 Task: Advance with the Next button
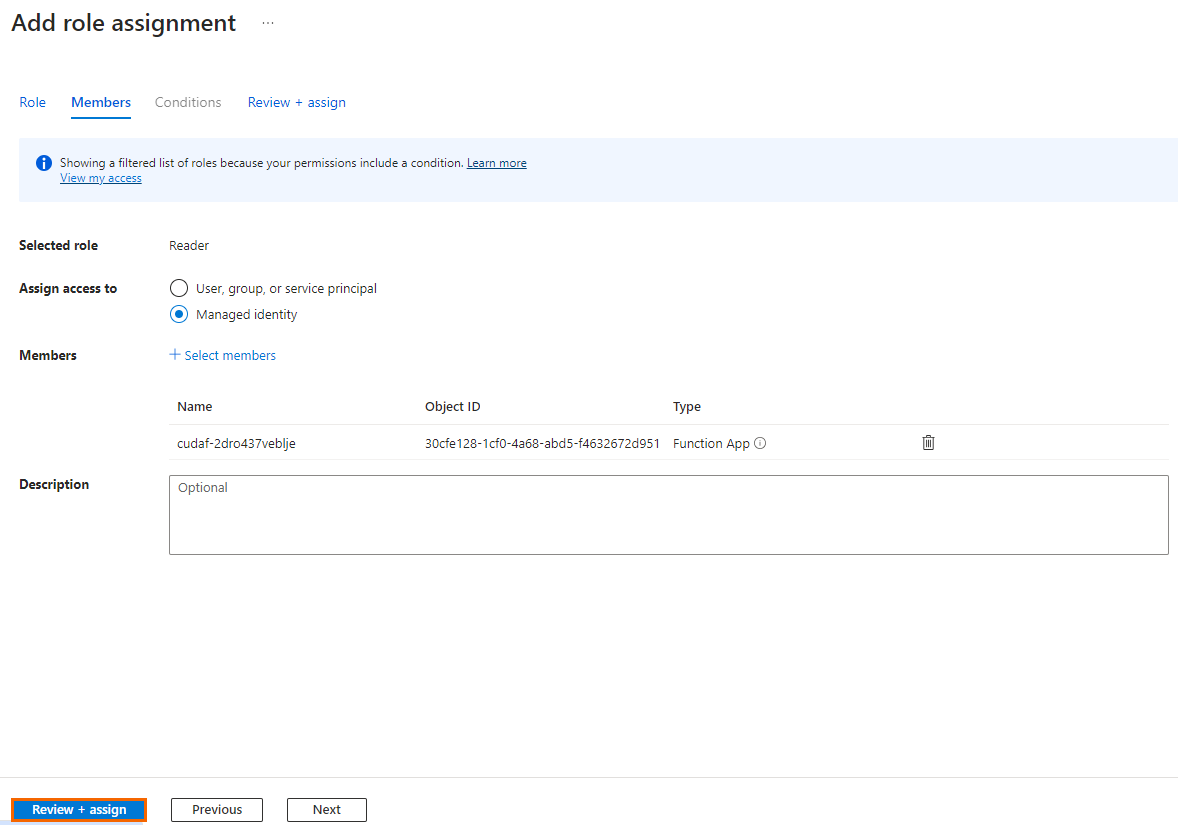[326, 809]
